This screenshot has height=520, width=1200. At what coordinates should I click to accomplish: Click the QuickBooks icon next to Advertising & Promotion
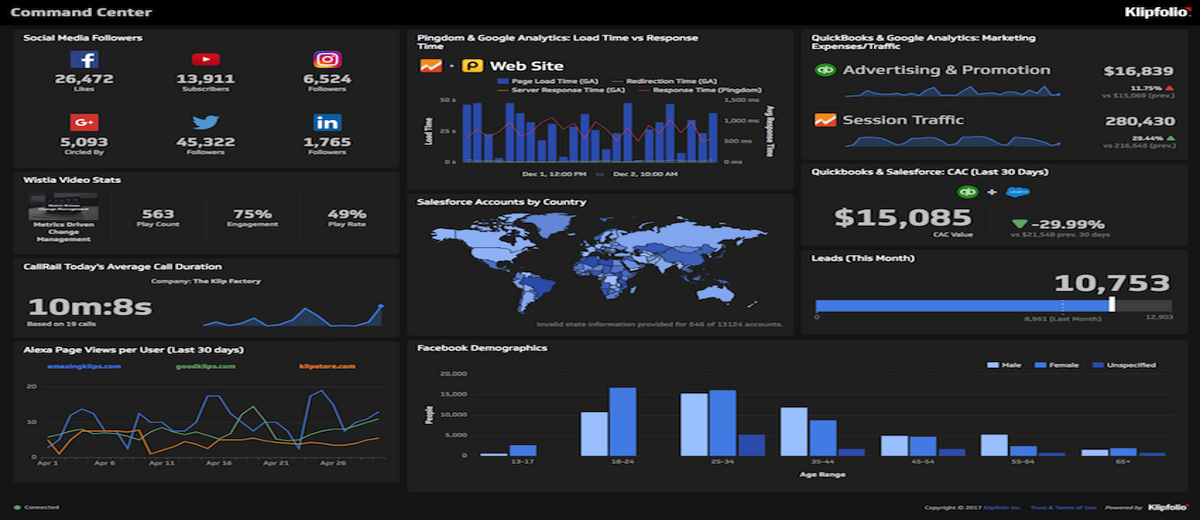point(825,70)
